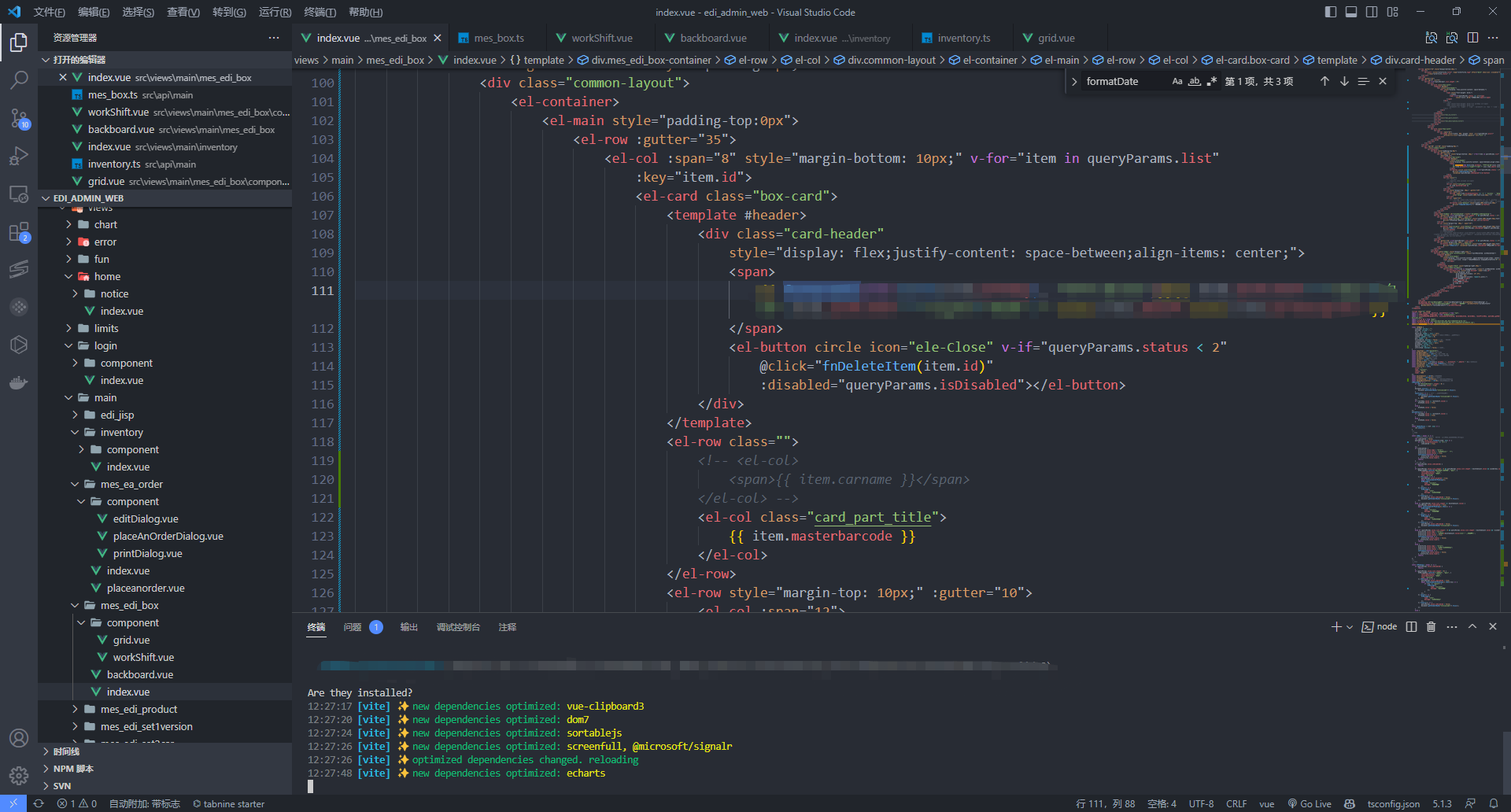This screenshot has height=812, width=1511.
Task: Maximize the panel size chevron
Action: click(x=1472, y=626)
